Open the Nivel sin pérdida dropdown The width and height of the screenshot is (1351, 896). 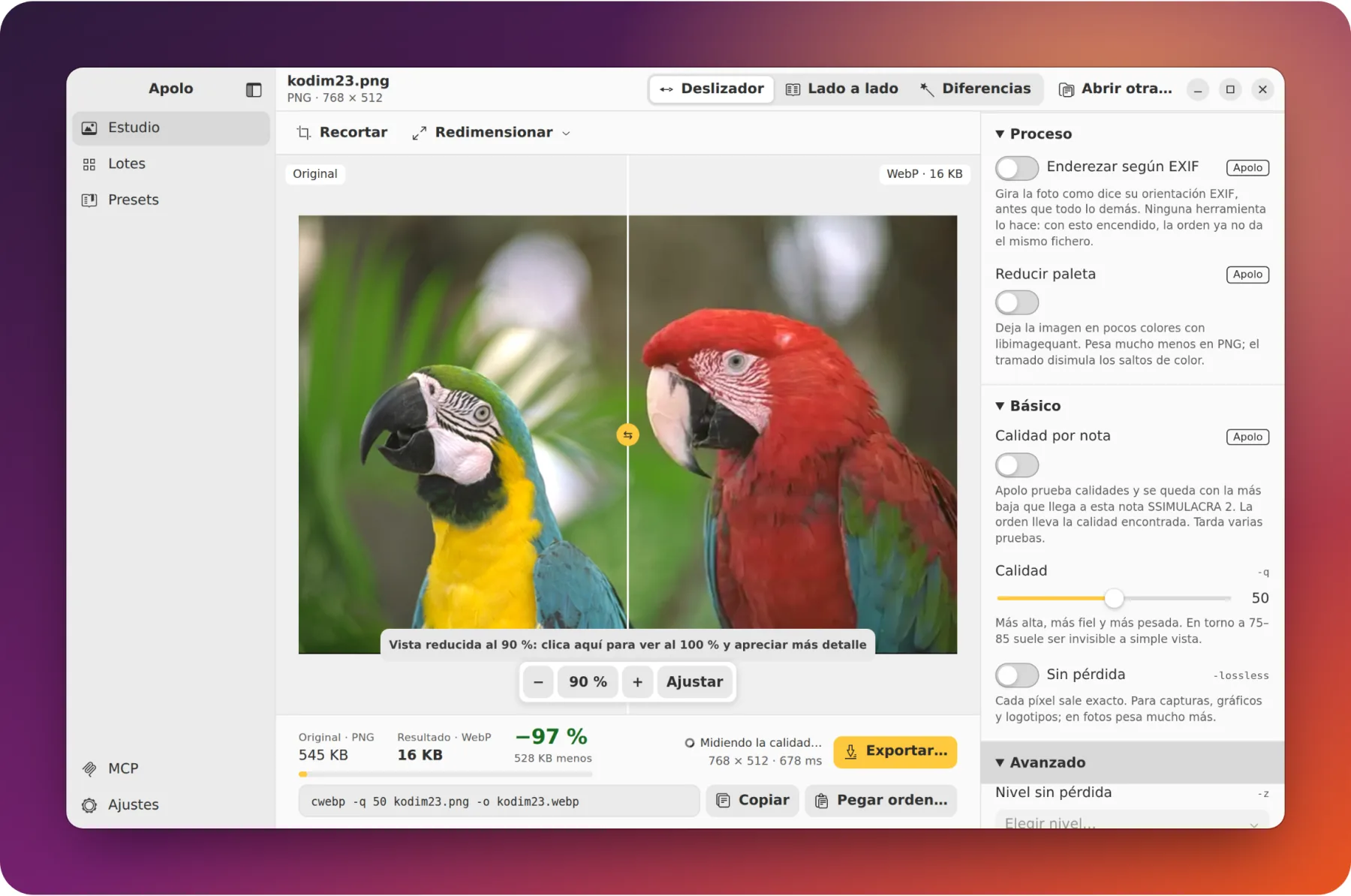(x=1132, y=820)
